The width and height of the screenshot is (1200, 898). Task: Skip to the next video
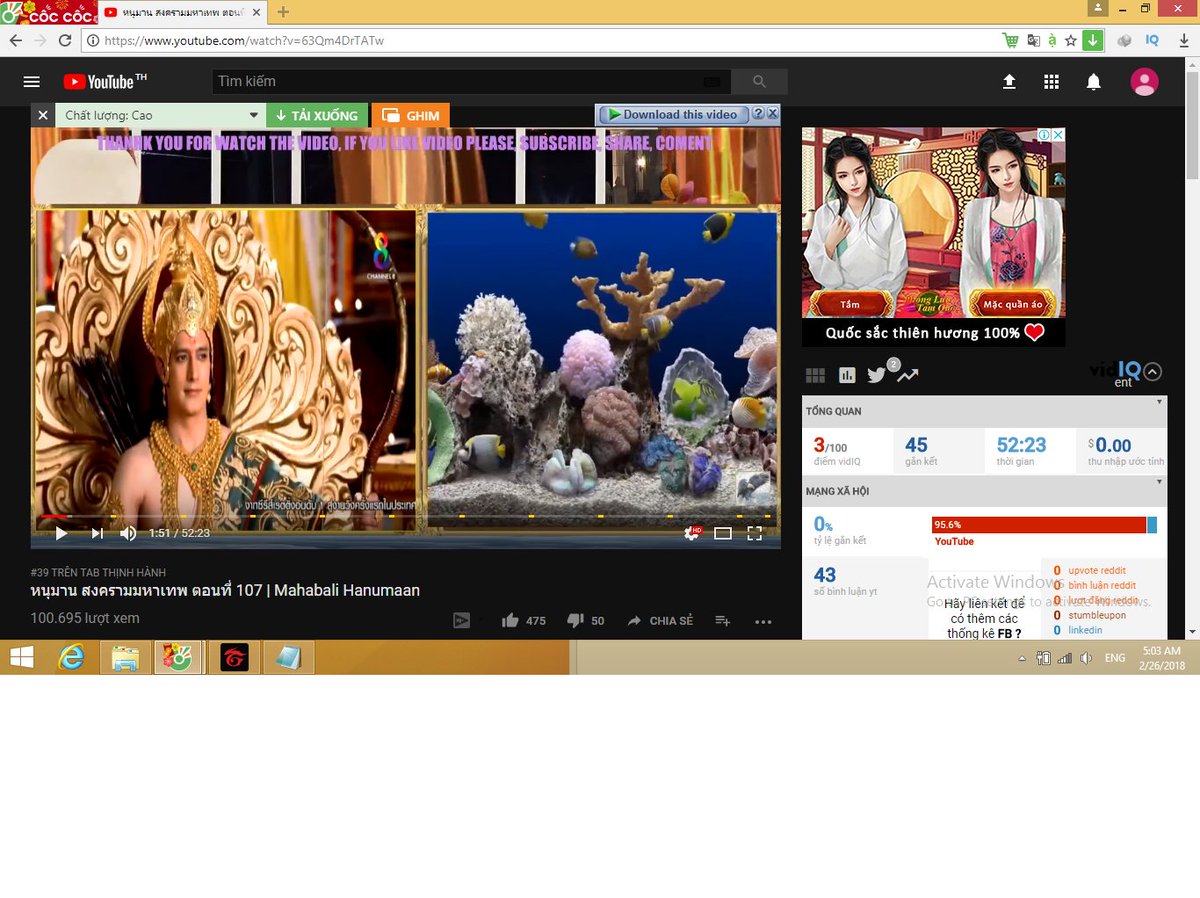(97, 533)
